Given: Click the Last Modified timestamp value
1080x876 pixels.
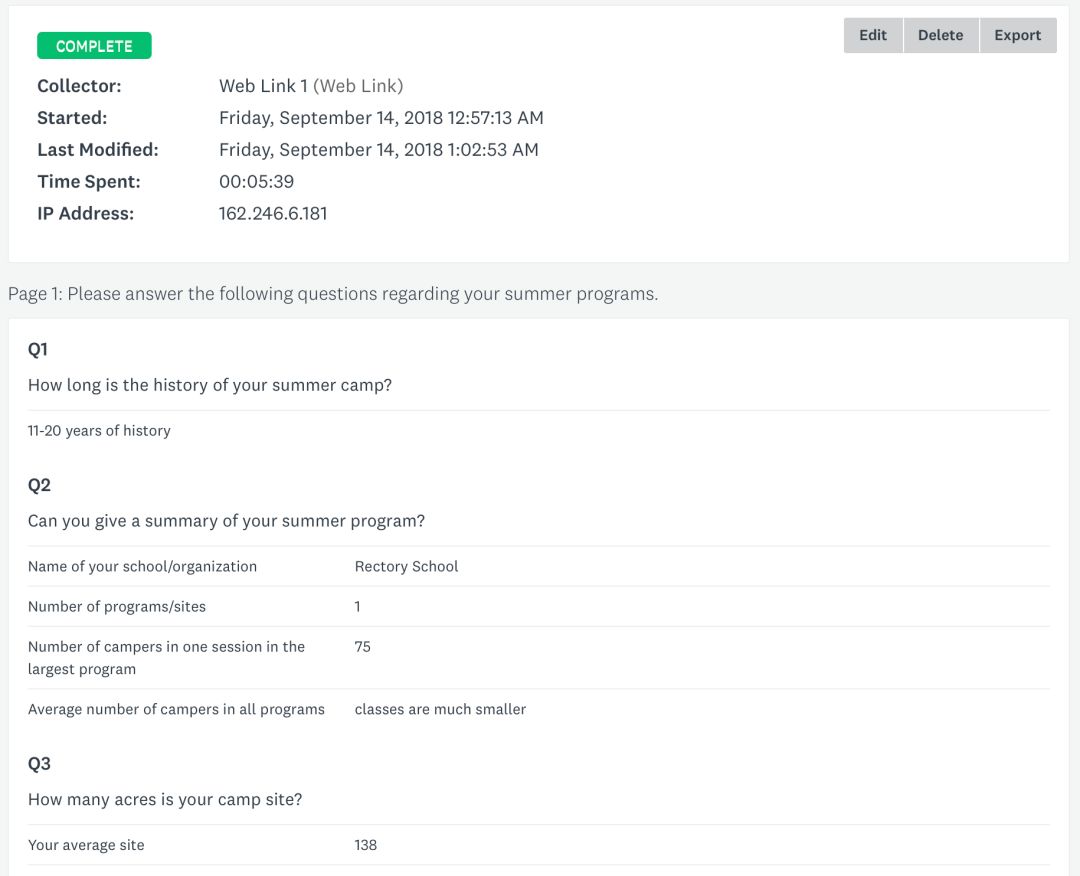Looking at the screenshot, I should (x=378, y=150).
